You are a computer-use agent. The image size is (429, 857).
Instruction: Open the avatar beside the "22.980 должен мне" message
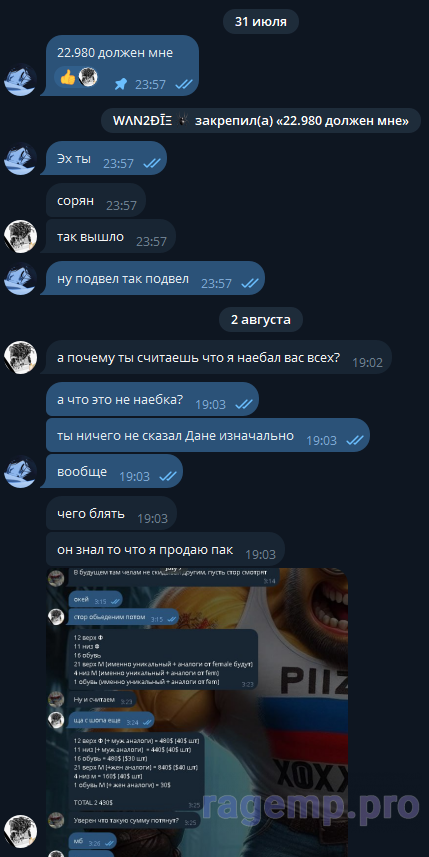click(21, 80)
